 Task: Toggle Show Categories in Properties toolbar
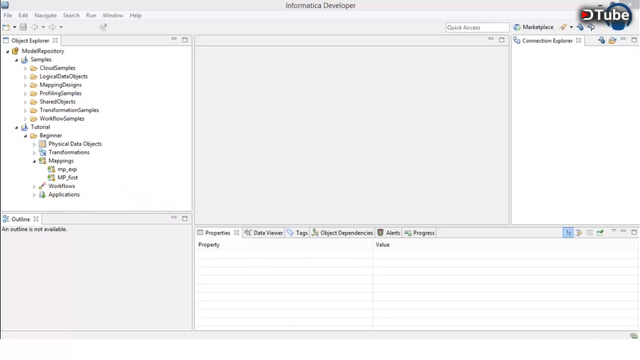tap(568, 233)
